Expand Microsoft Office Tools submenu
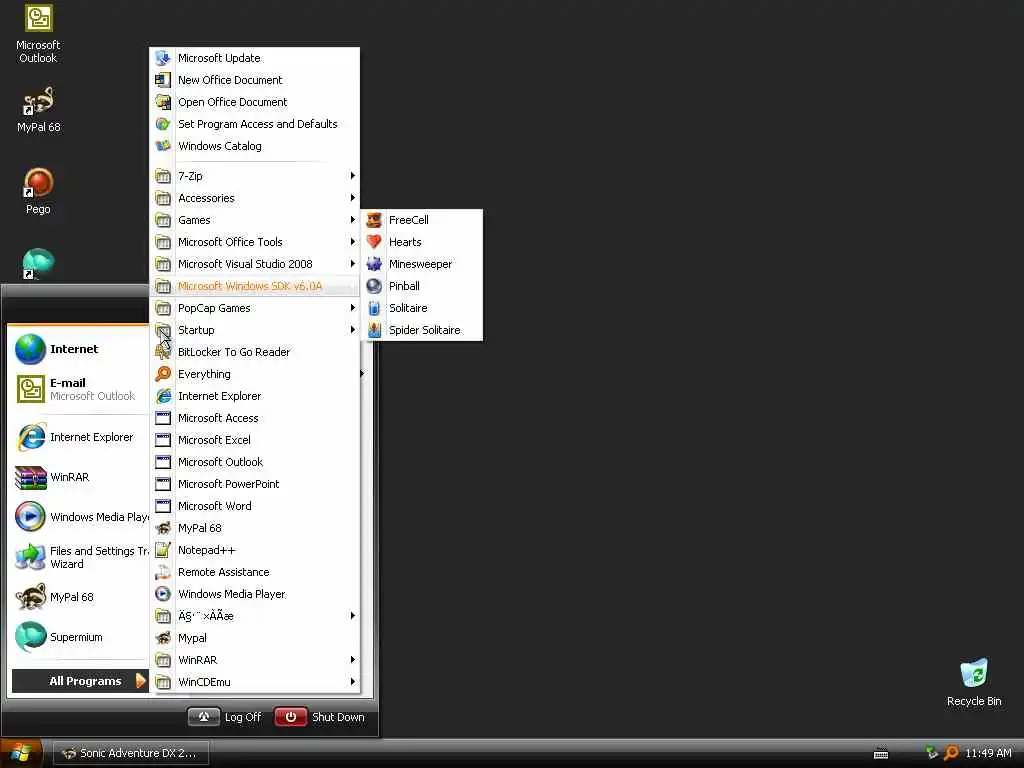Image resolution: width=1024 pixels, height=768 pixels. [x=255, y=242]
